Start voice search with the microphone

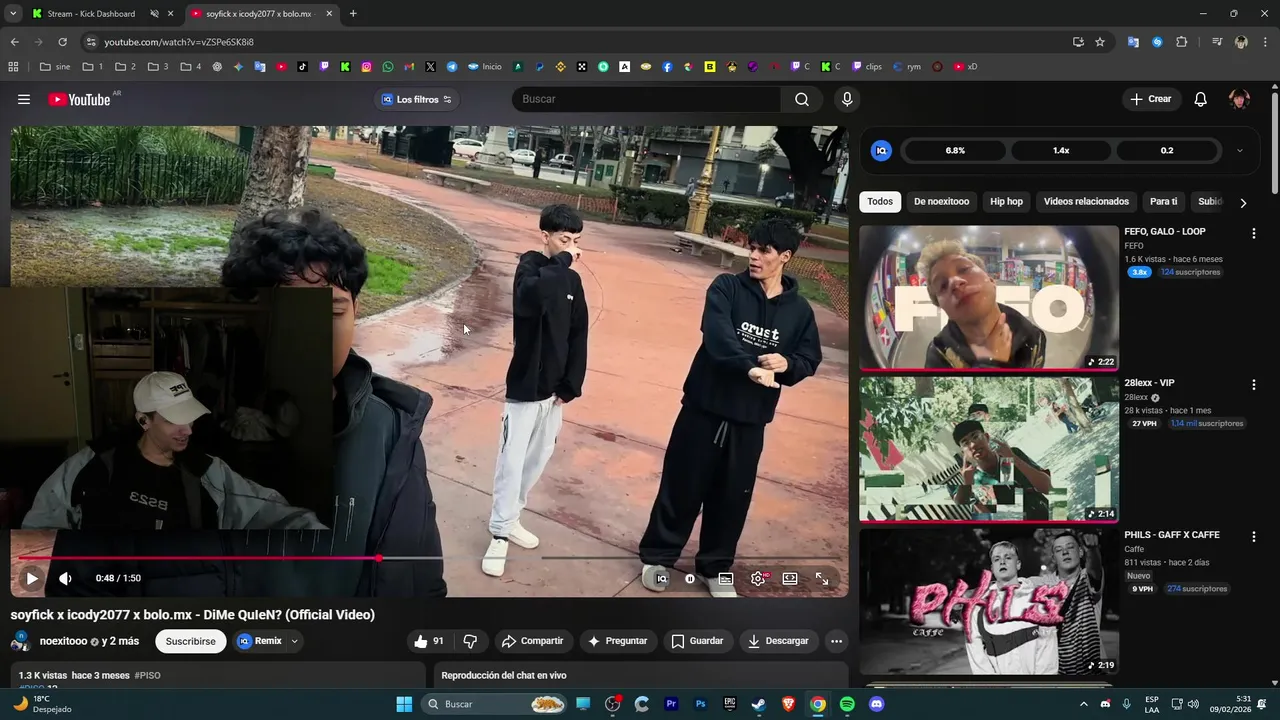[x=847, y=99]
